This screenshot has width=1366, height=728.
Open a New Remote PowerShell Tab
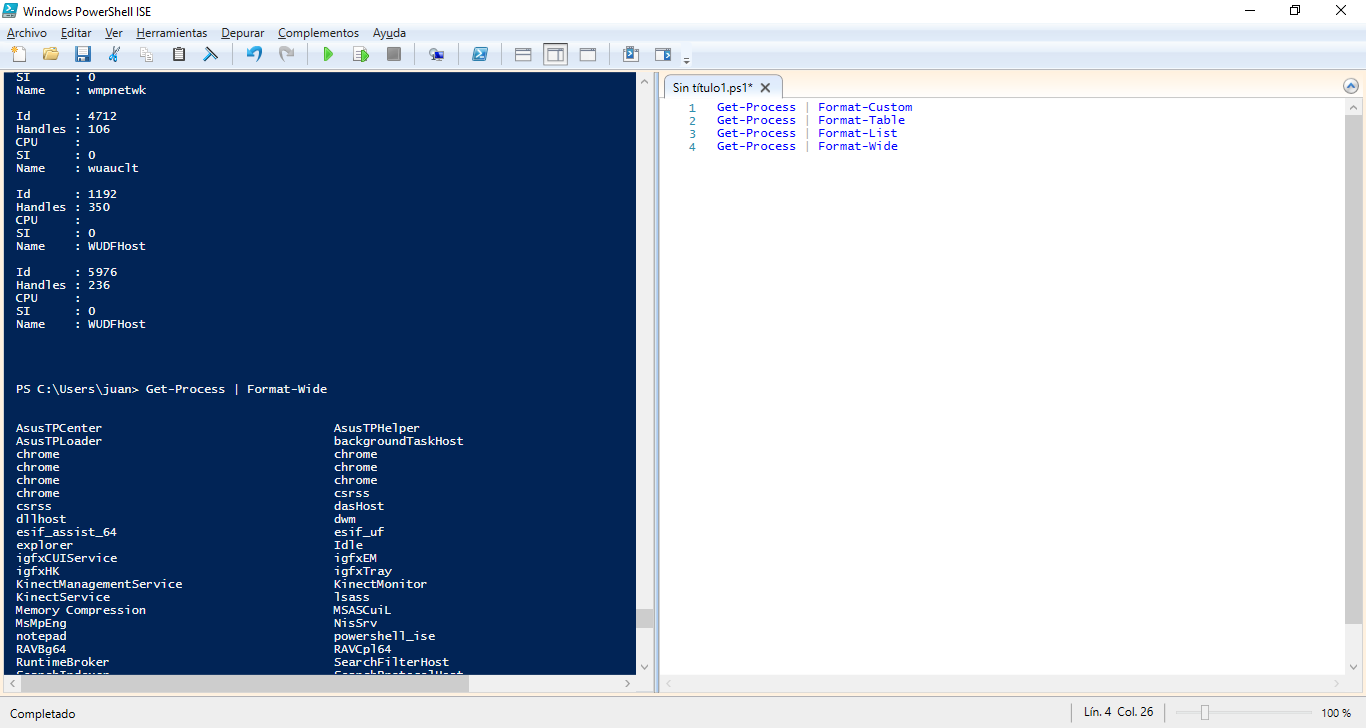click(436, 54)
